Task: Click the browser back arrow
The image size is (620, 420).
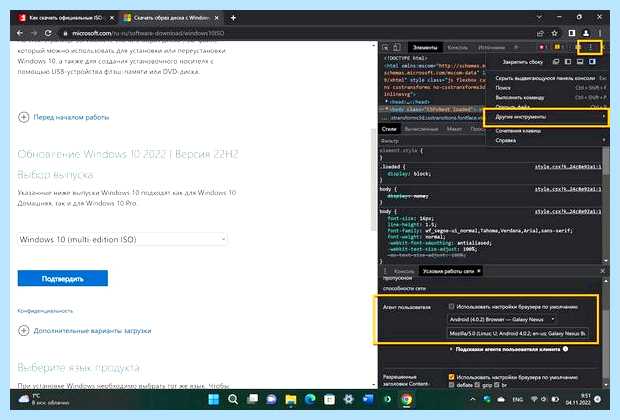Action: click(20, 33)
